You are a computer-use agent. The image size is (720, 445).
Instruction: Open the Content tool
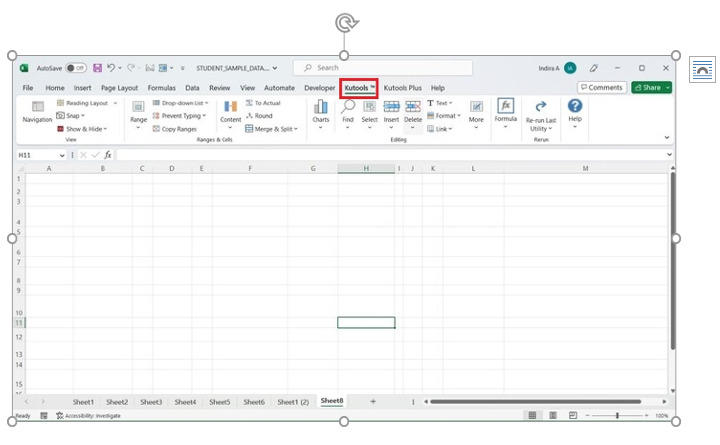tap(230, 113)
